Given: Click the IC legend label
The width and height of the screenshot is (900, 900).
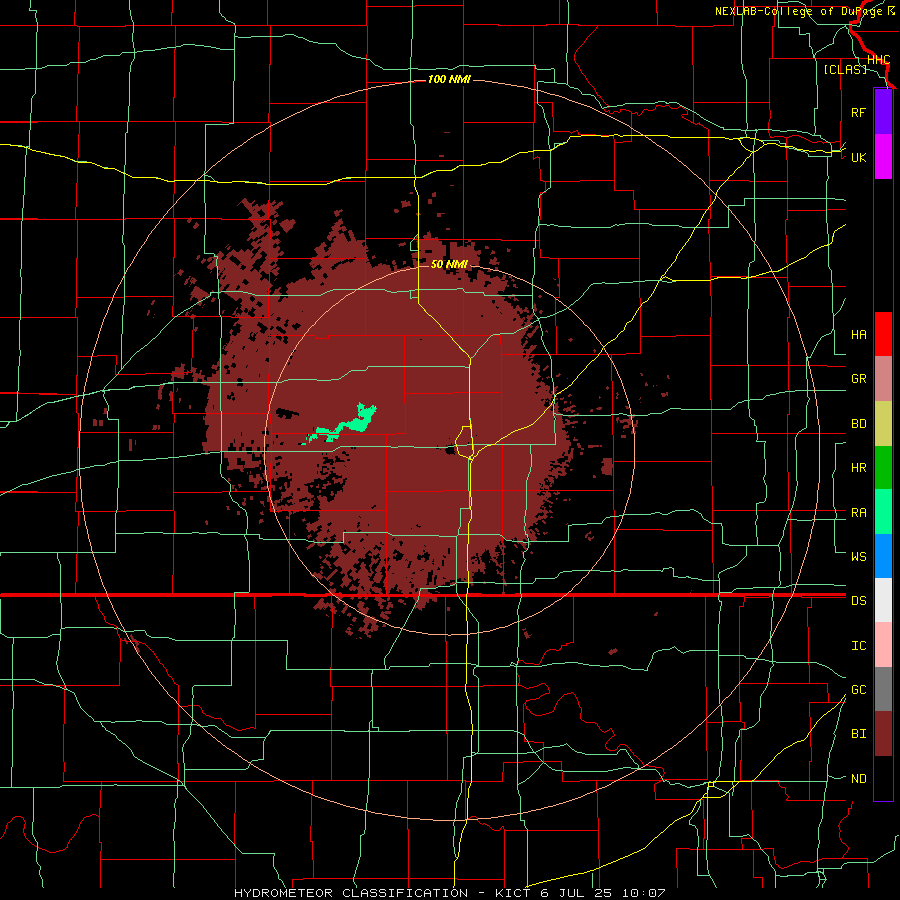Looking at the screenshot, I should coord(858,646).
